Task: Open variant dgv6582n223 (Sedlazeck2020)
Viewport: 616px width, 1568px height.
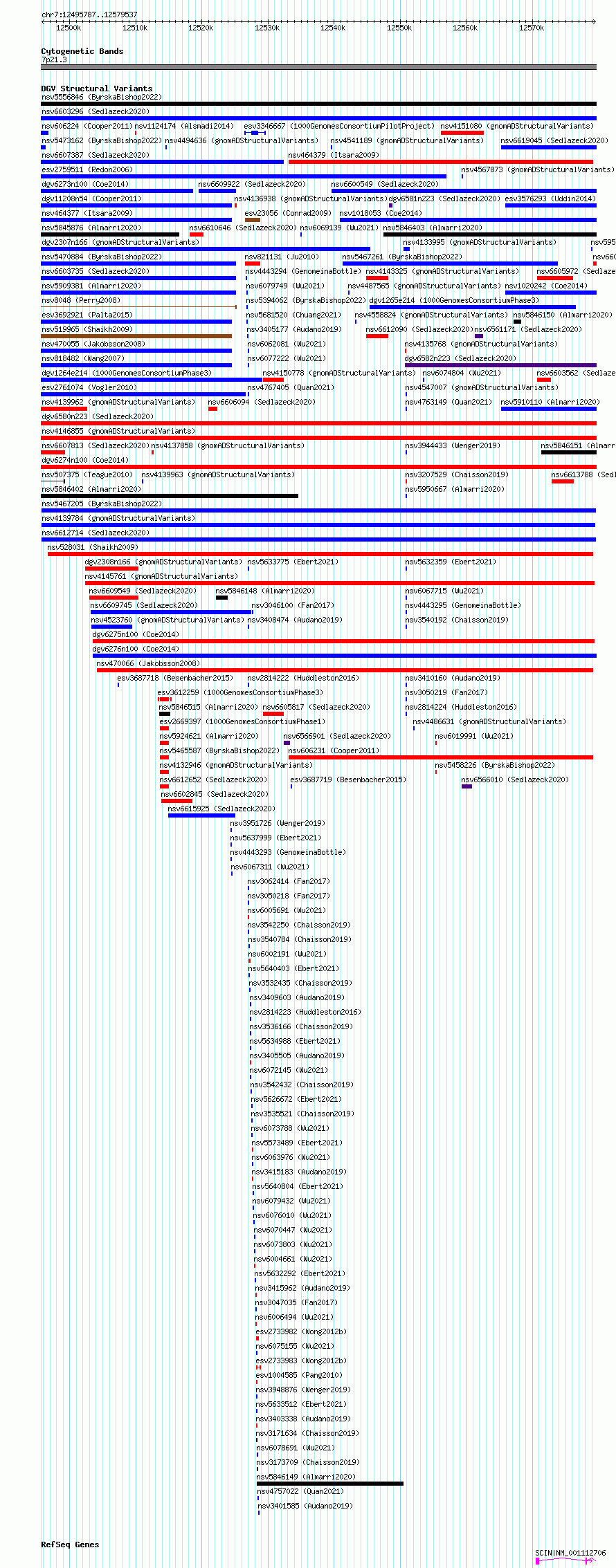Action: pyautogui.click(x=460, y=359)
